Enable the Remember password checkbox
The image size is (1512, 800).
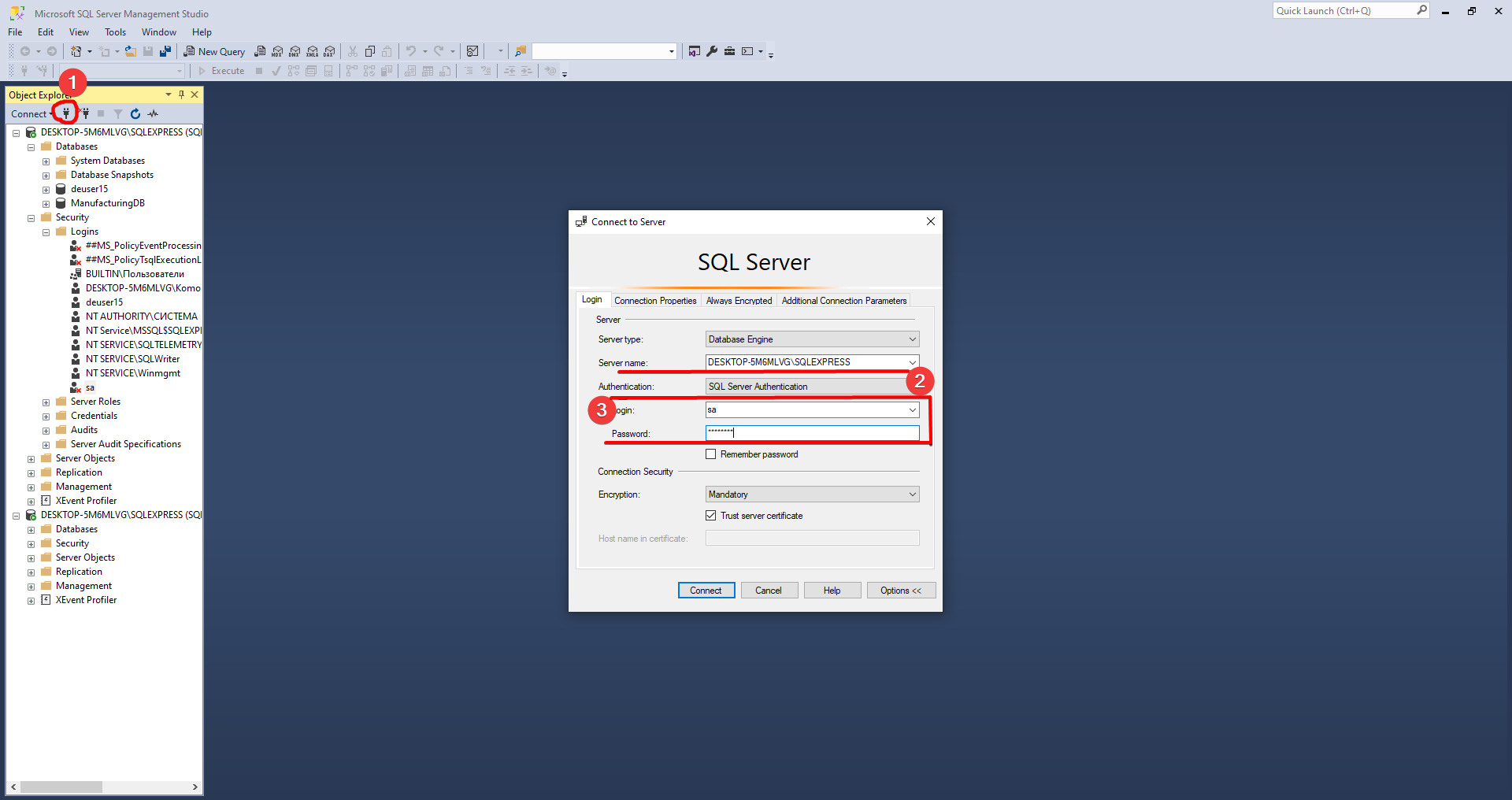(711, 454)
